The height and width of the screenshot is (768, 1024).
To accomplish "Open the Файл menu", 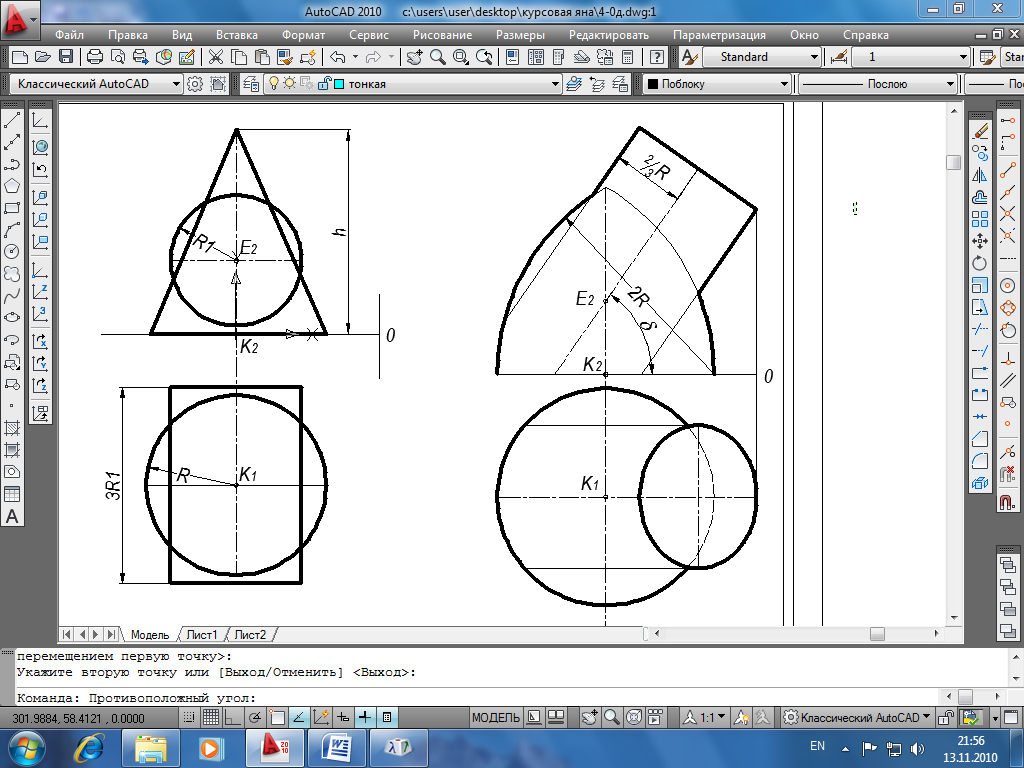I will tap(69, 35).
